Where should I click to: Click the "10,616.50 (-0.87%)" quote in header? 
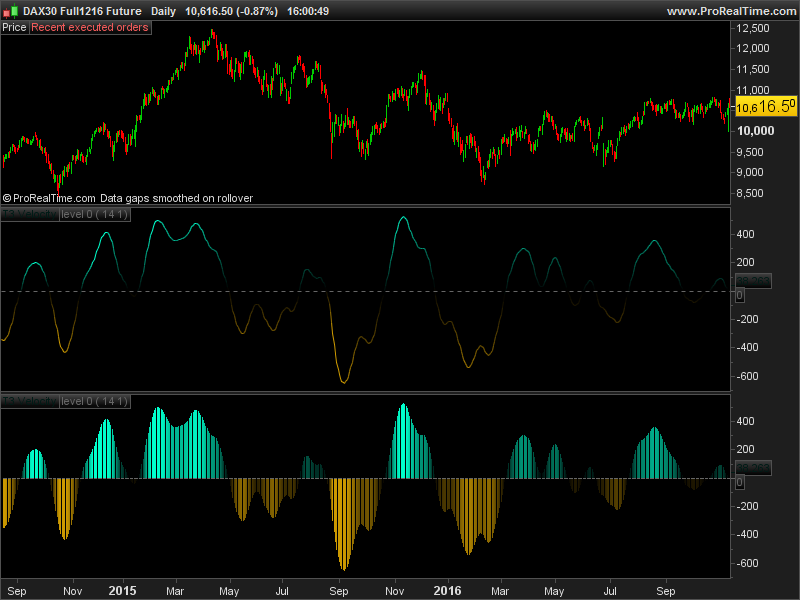(231, 11)
